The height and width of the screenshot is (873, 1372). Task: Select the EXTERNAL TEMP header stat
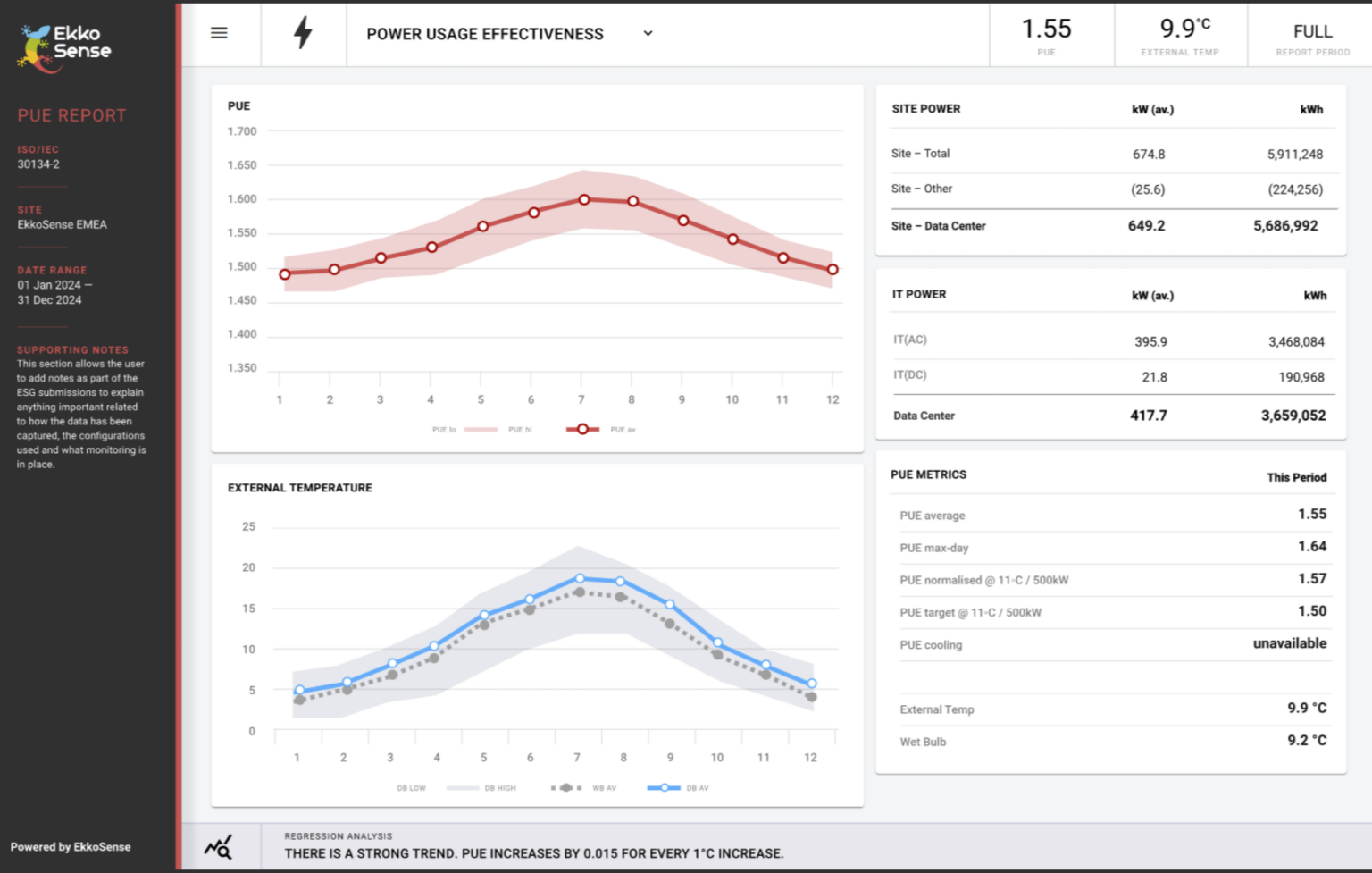1181,34
